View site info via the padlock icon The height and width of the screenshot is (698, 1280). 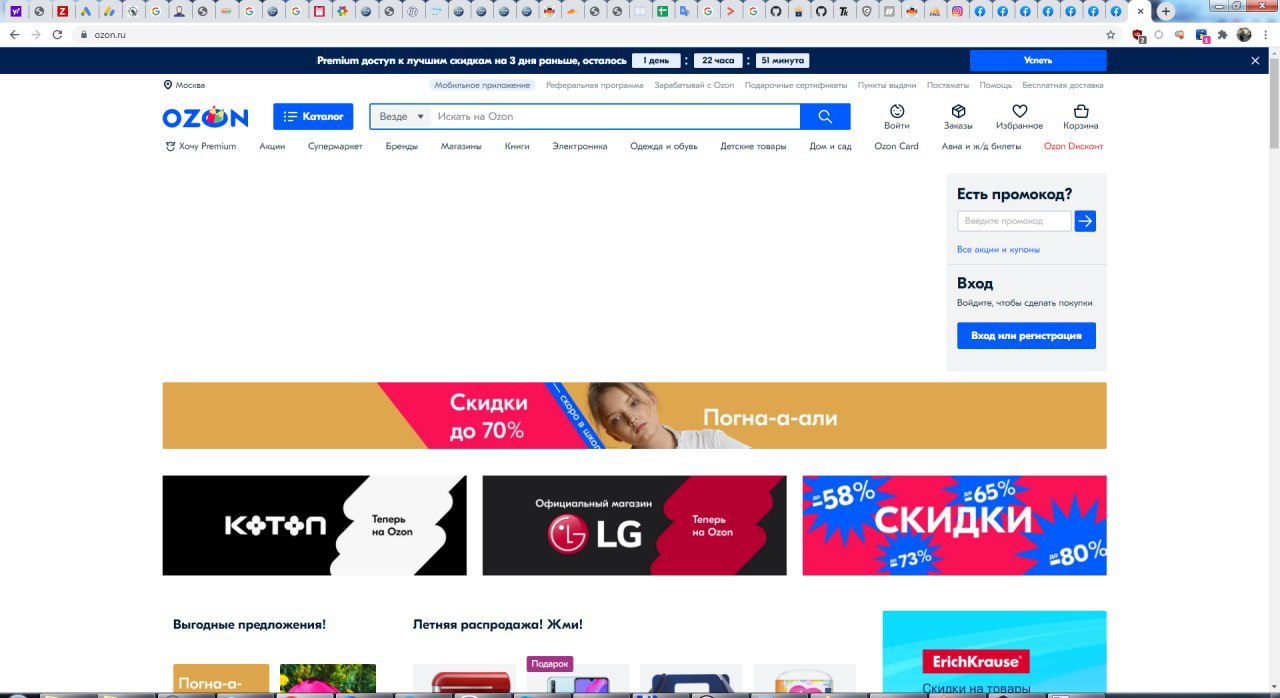coord(84,34)
